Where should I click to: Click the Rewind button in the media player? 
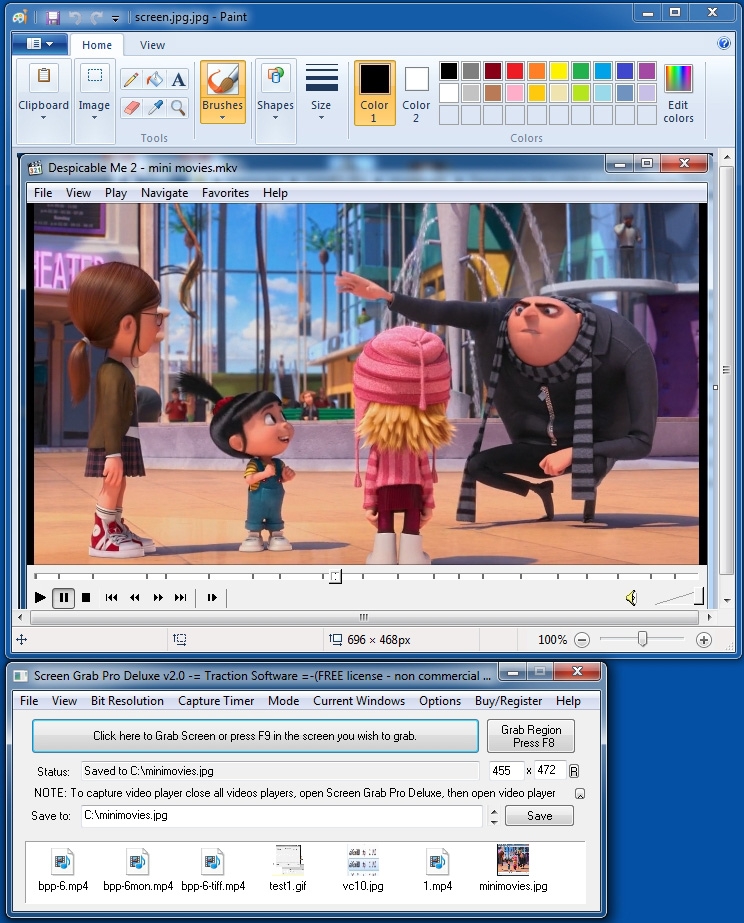coord(134,598)
